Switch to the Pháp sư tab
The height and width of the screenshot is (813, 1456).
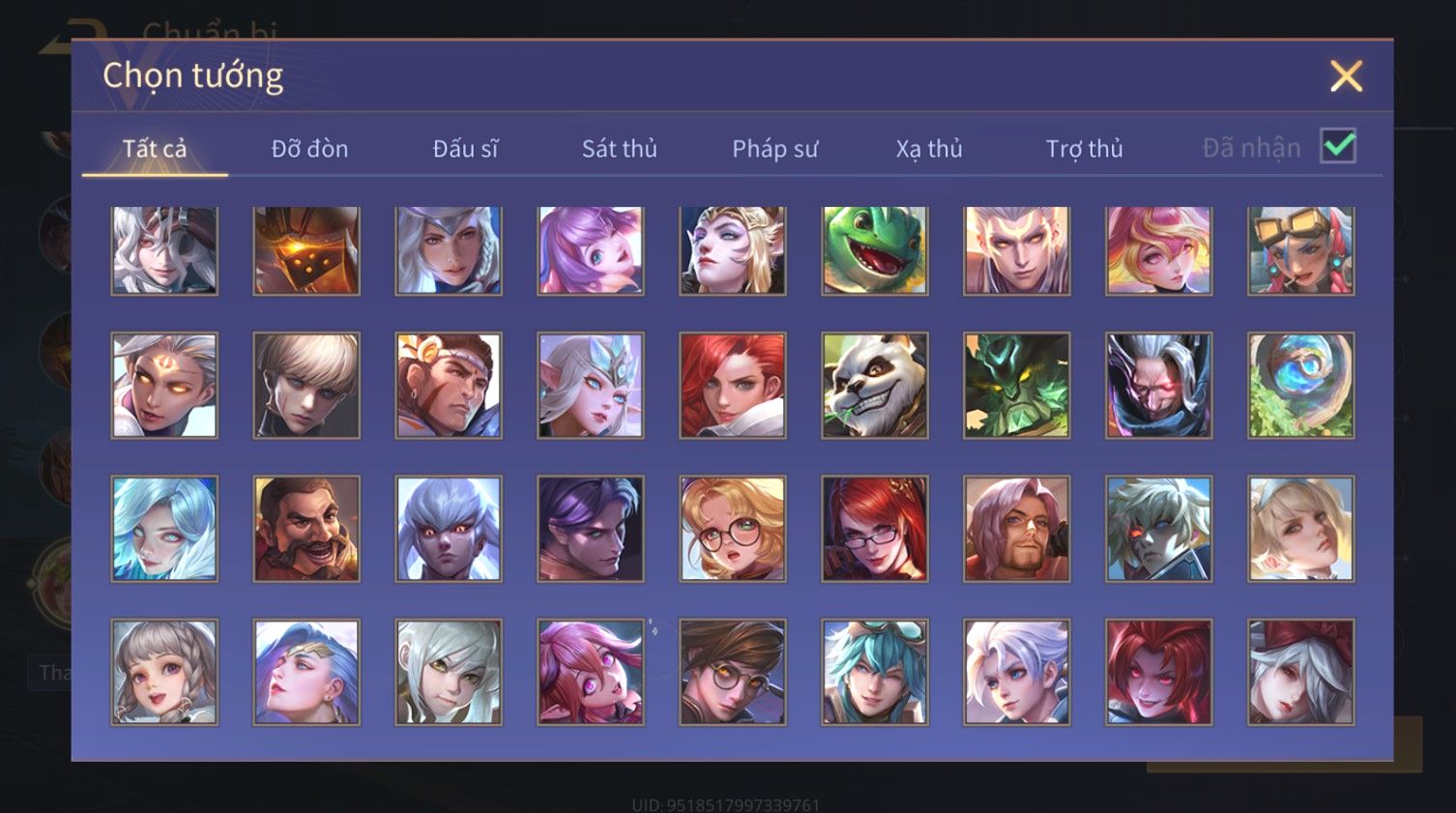[774, 149]
